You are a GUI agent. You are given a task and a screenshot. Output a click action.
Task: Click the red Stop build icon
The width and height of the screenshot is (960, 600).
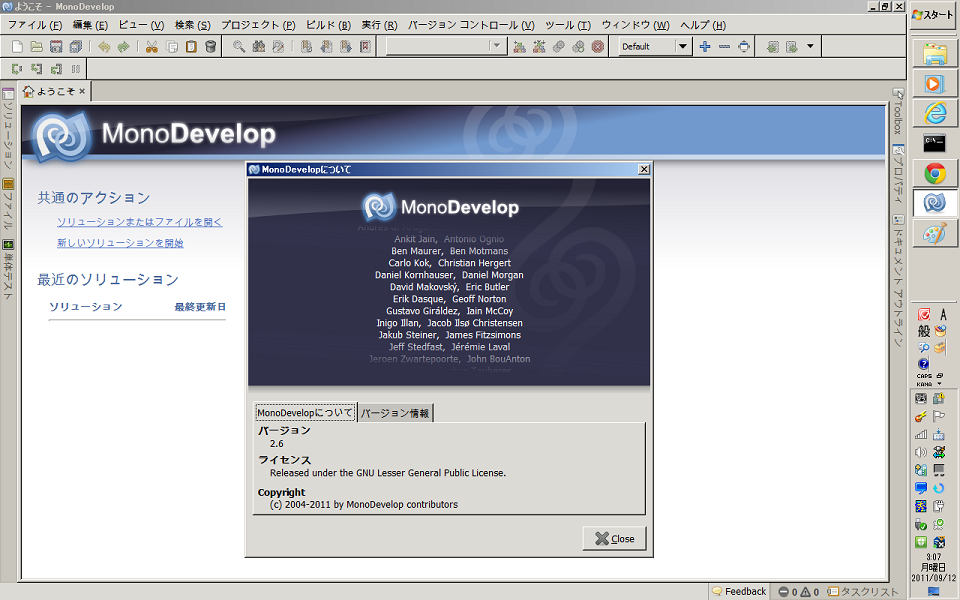pos(598,47)
